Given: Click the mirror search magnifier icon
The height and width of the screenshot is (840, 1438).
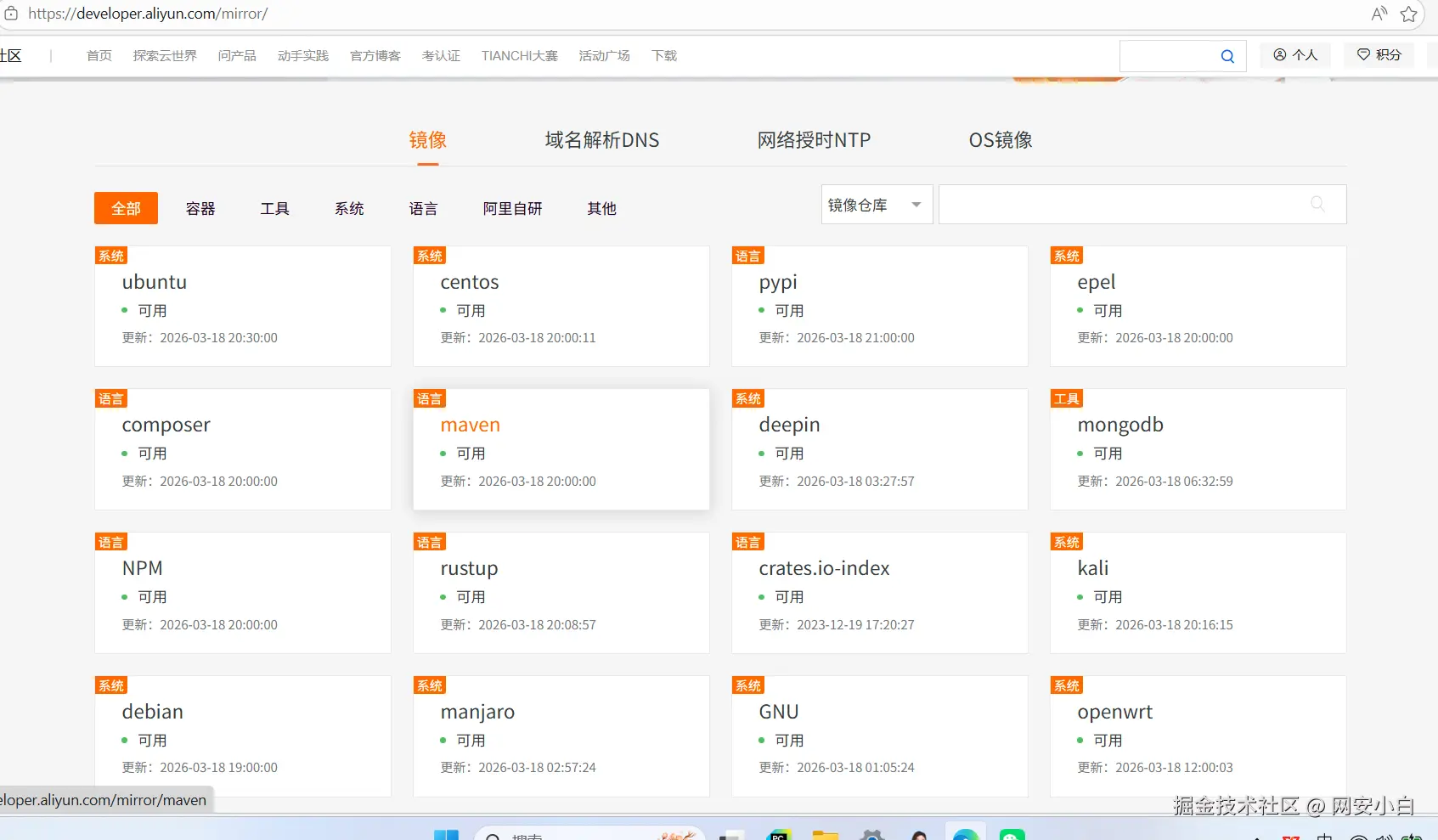Looking at the screenshot, I should pos(1317,204).
